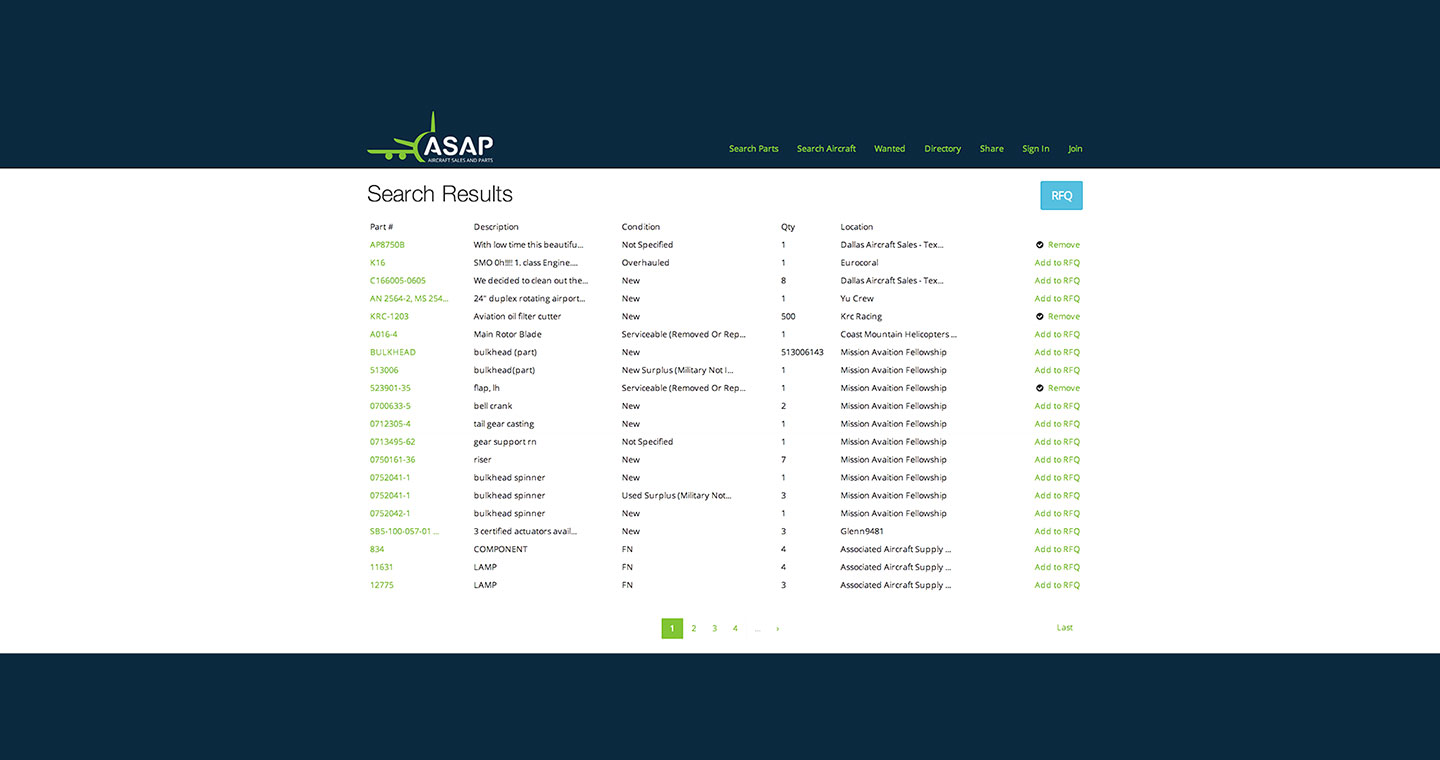Image resolution: width=1440 pixels, height=760 pixels.
Task: Click checkmark icon beside AP8750B Remove
Action: point(1040,245)
